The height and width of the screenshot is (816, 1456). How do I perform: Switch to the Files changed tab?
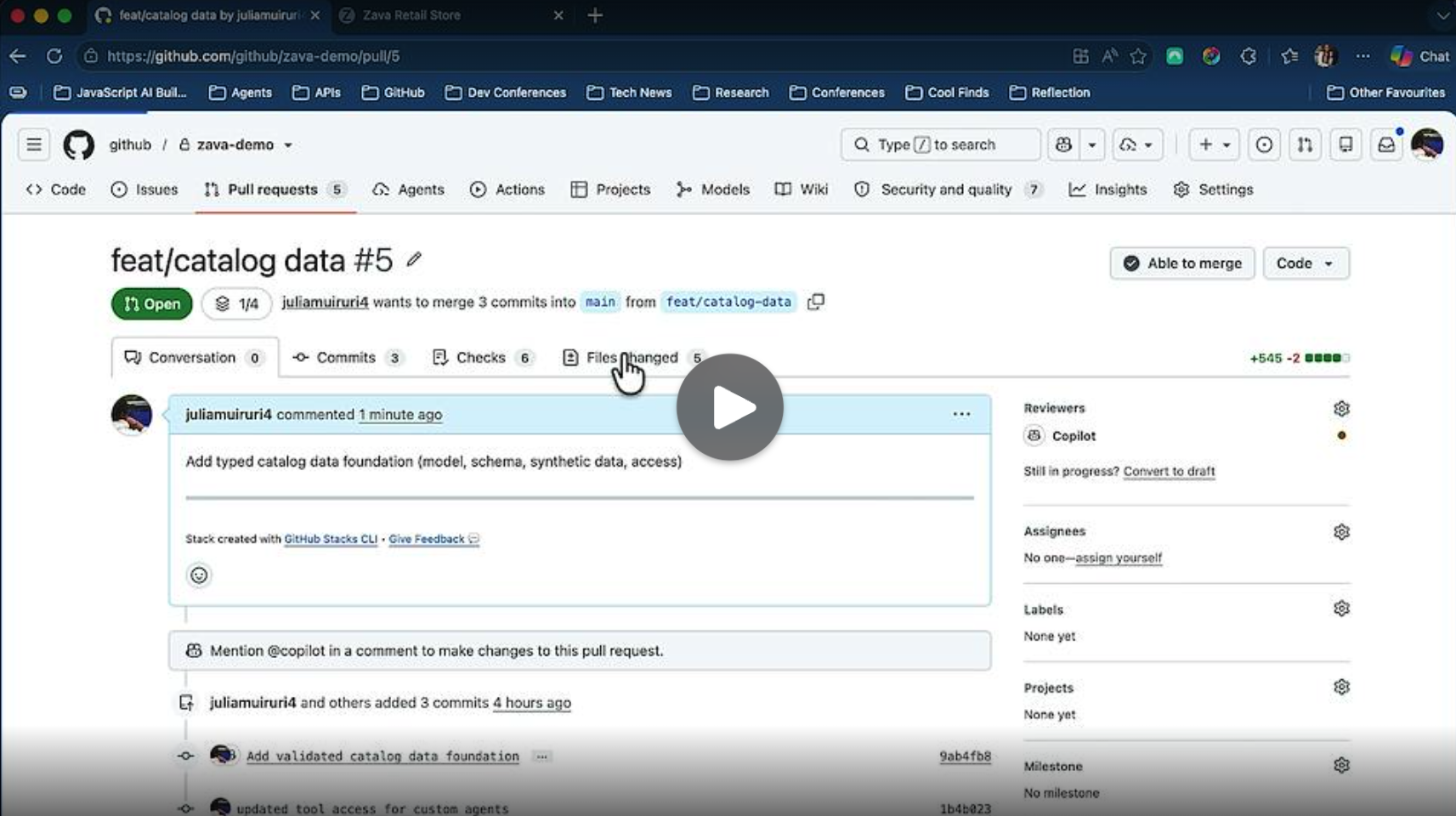click(635, 358)
